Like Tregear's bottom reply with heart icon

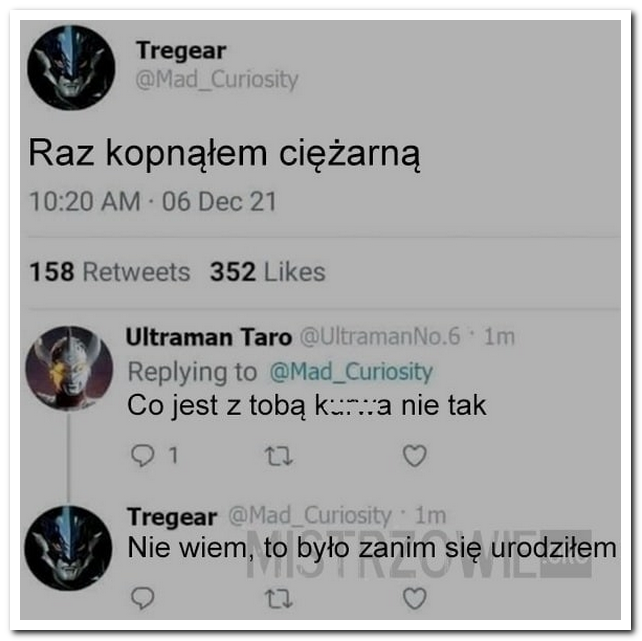point(415,598)
